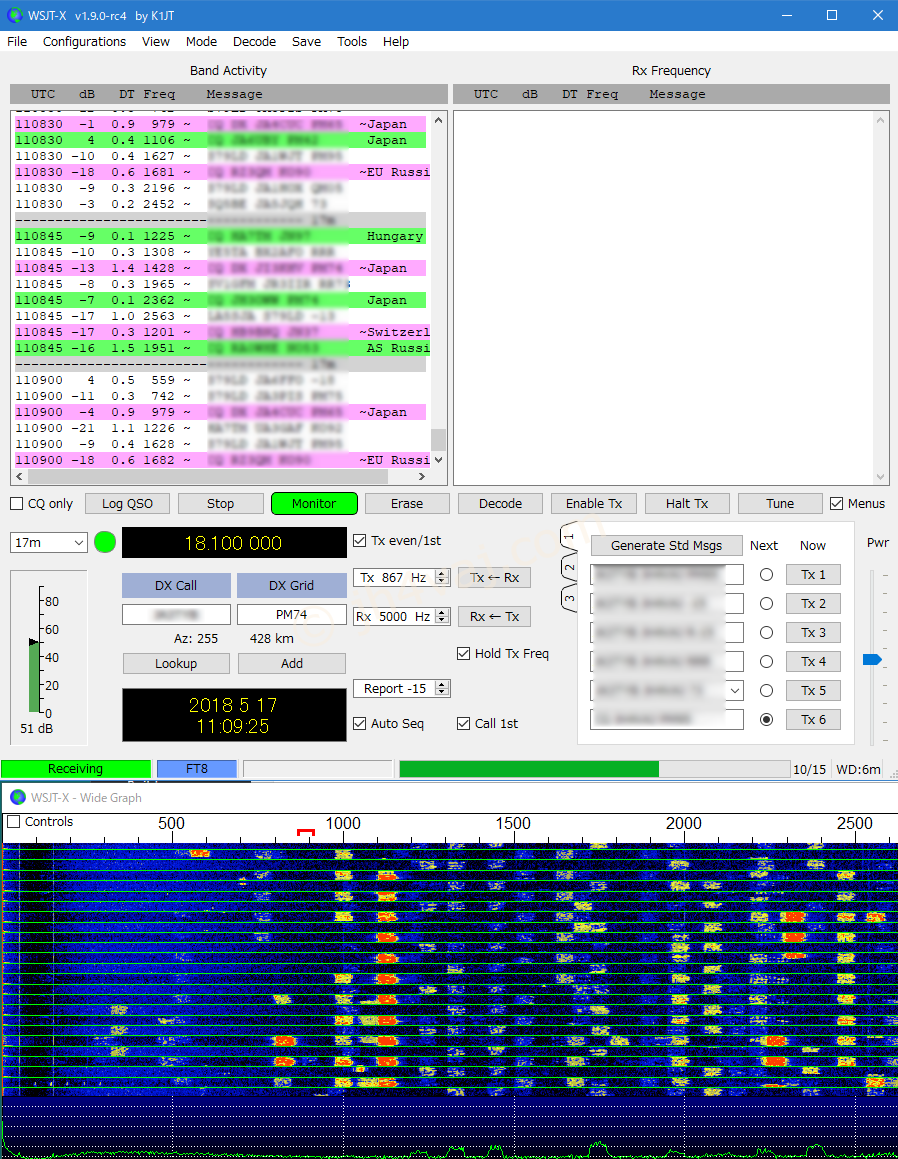Click the Tx ← Rx button
This screenshot has height=1159, width=898.
pos(494,577)
